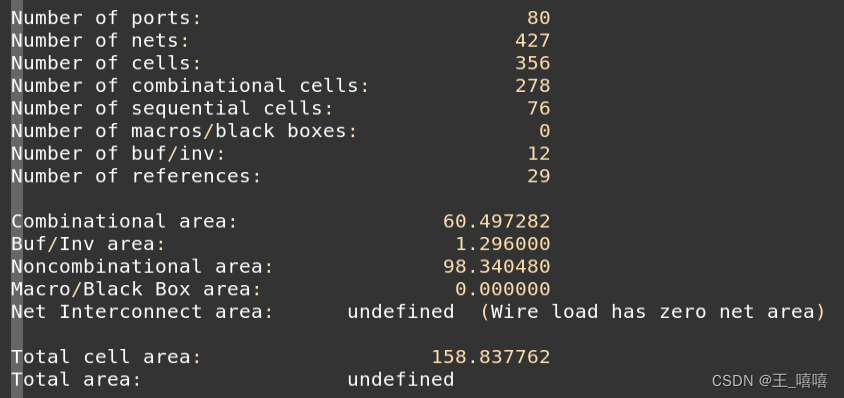Click the Noncombinational area value 98.340480
The image size is (844, 398).
pos(496,267)
